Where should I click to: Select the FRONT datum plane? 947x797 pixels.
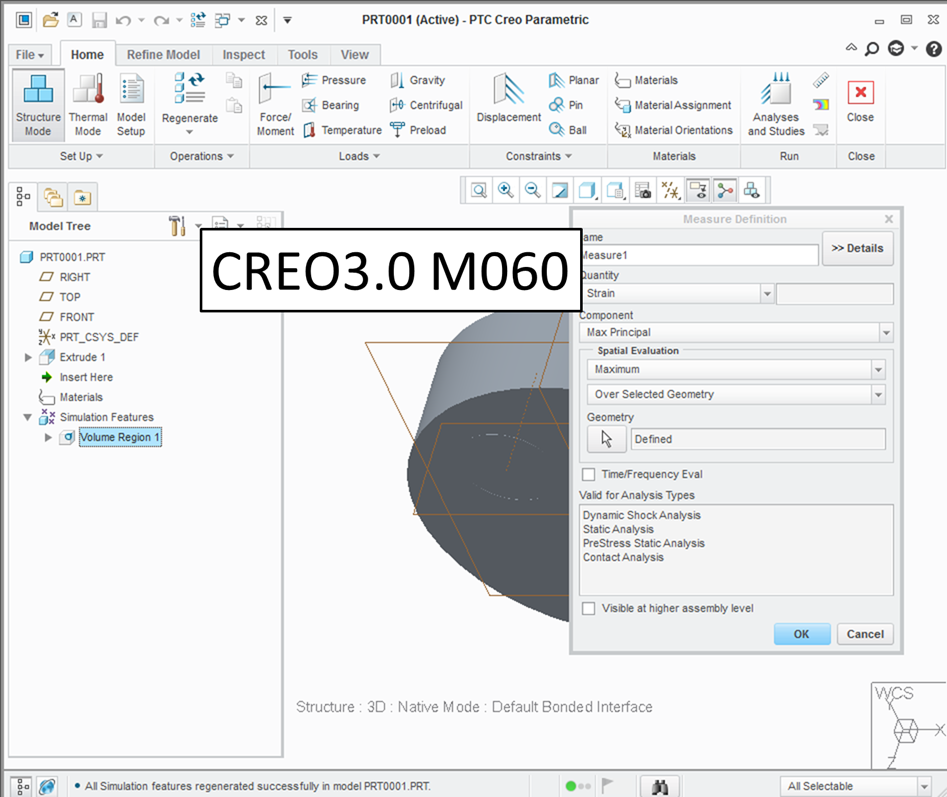pos(77,317)
